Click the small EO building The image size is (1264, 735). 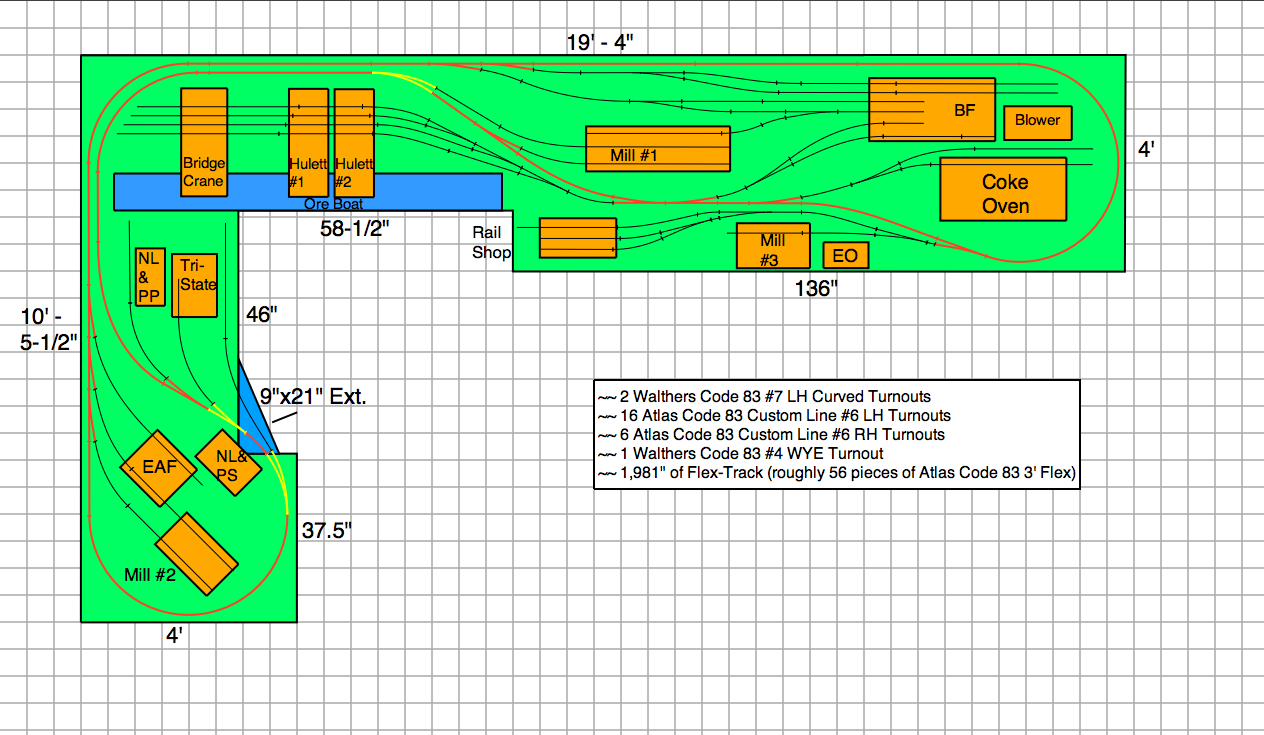[845, 256]
